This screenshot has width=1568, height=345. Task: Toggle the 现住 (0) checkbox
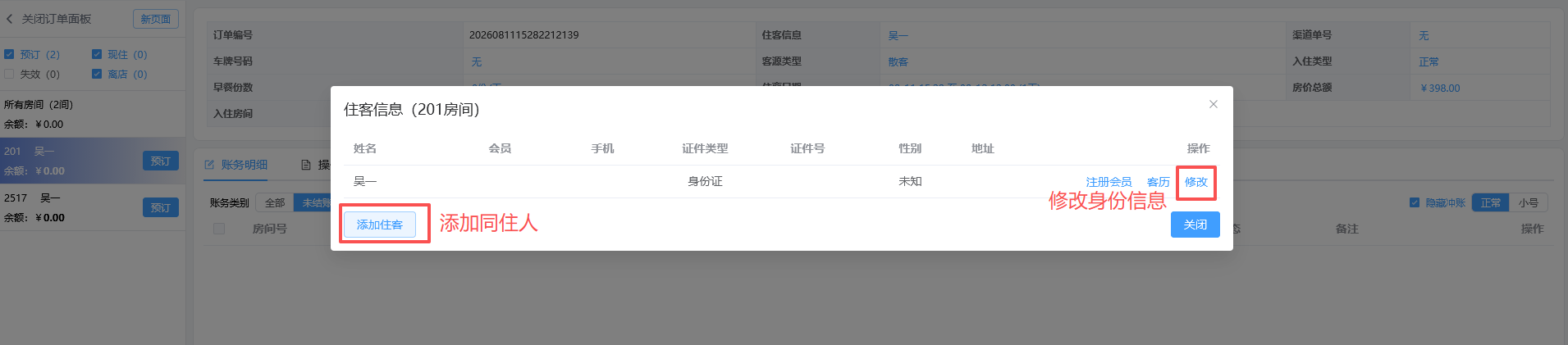[97, 54]
